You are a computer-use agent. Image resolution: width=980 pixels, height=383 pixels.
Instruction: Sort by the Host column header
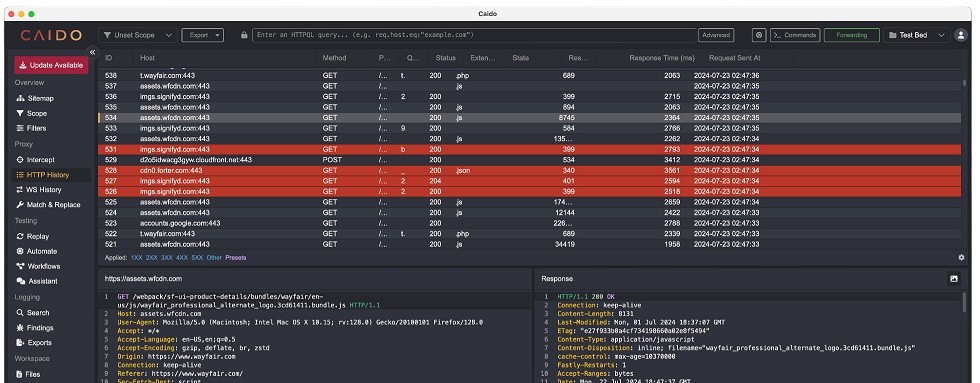pyautogui.click(x=148, y=57)
